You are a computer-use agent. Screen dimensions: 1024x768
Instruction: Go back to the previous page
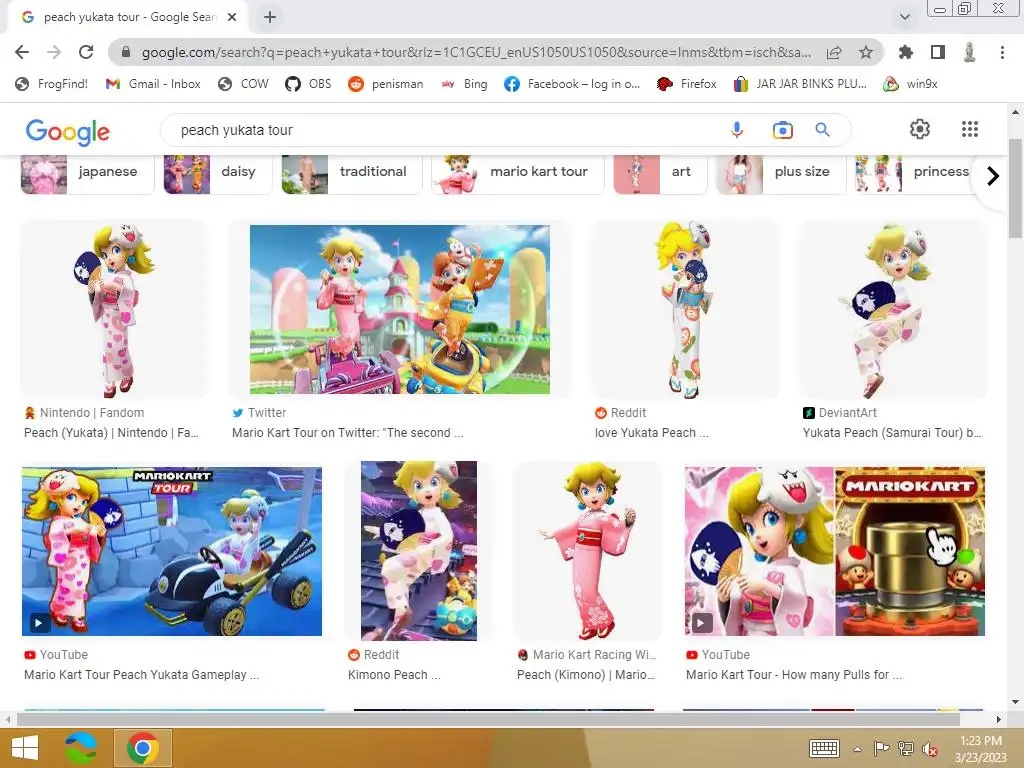coord(22,52)
